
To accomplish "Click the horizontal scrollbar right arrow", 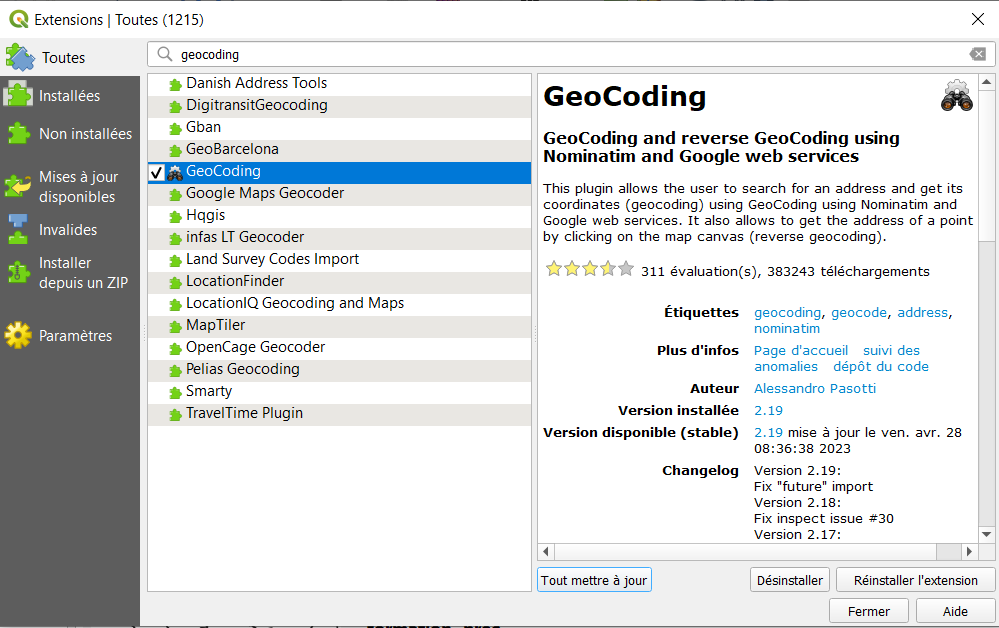I will [x=969, y=552].
